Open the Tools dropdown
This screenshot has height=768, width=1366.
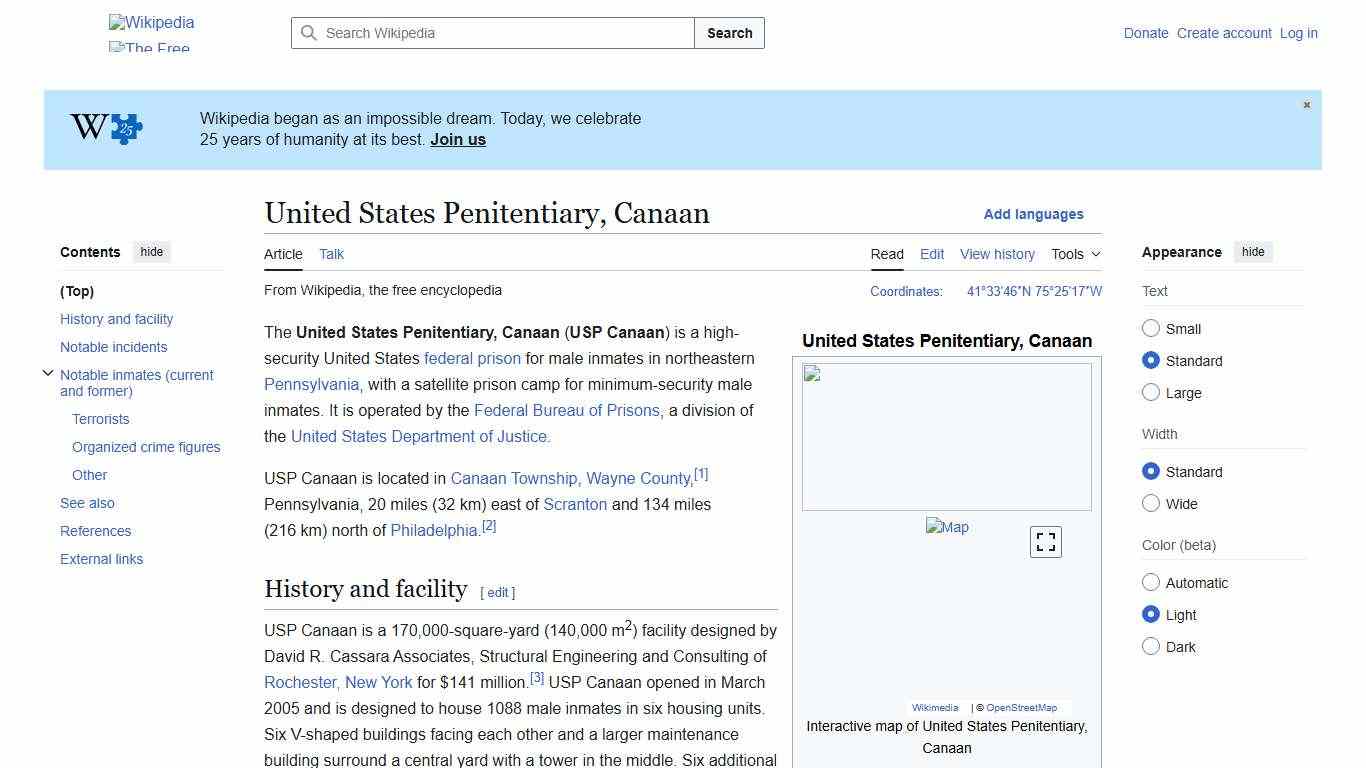(1074, 254)
